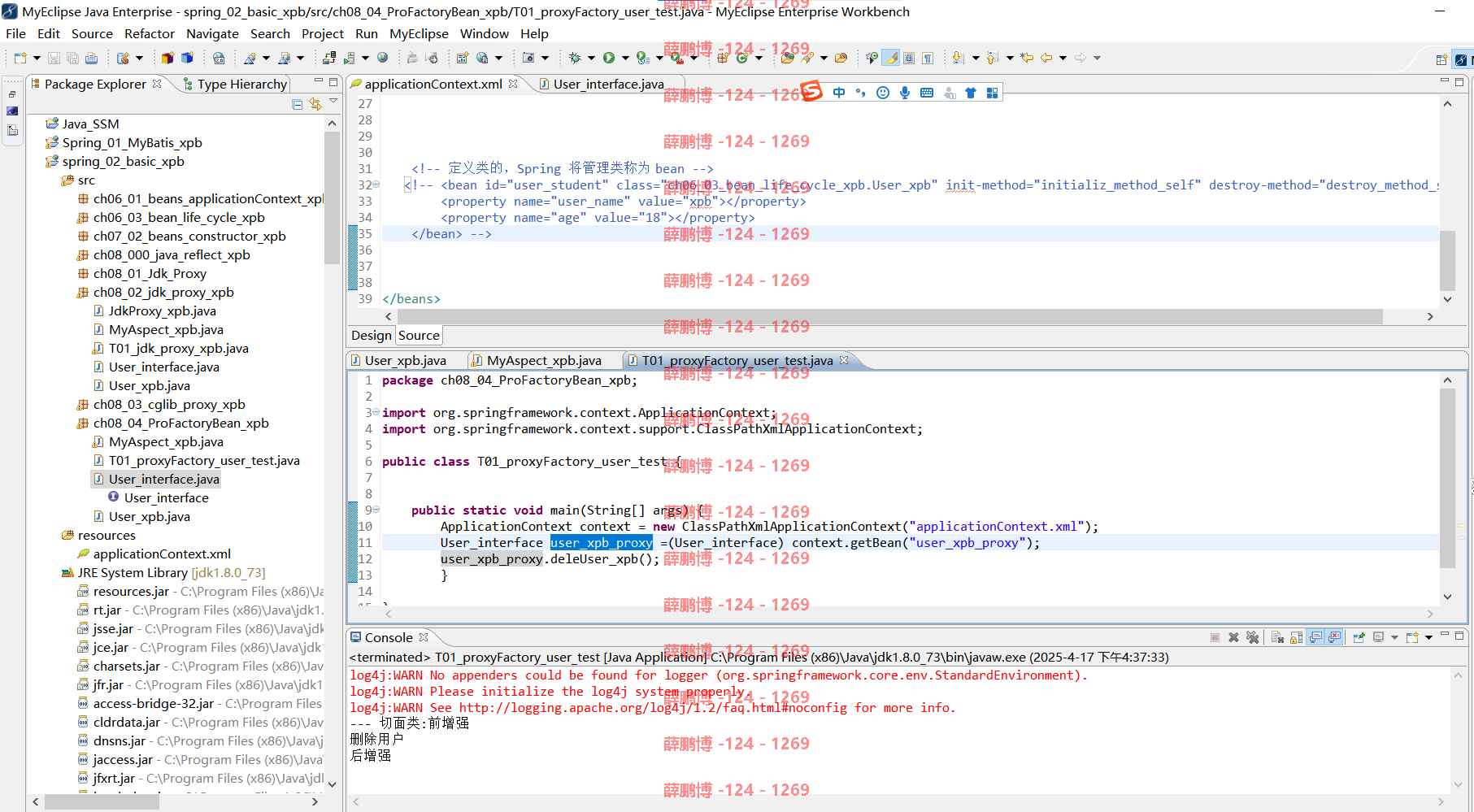The height and width of the screenshot is (812, 1474).
Task: Remove all terminated launches in Console
Action: point(1253,637)
